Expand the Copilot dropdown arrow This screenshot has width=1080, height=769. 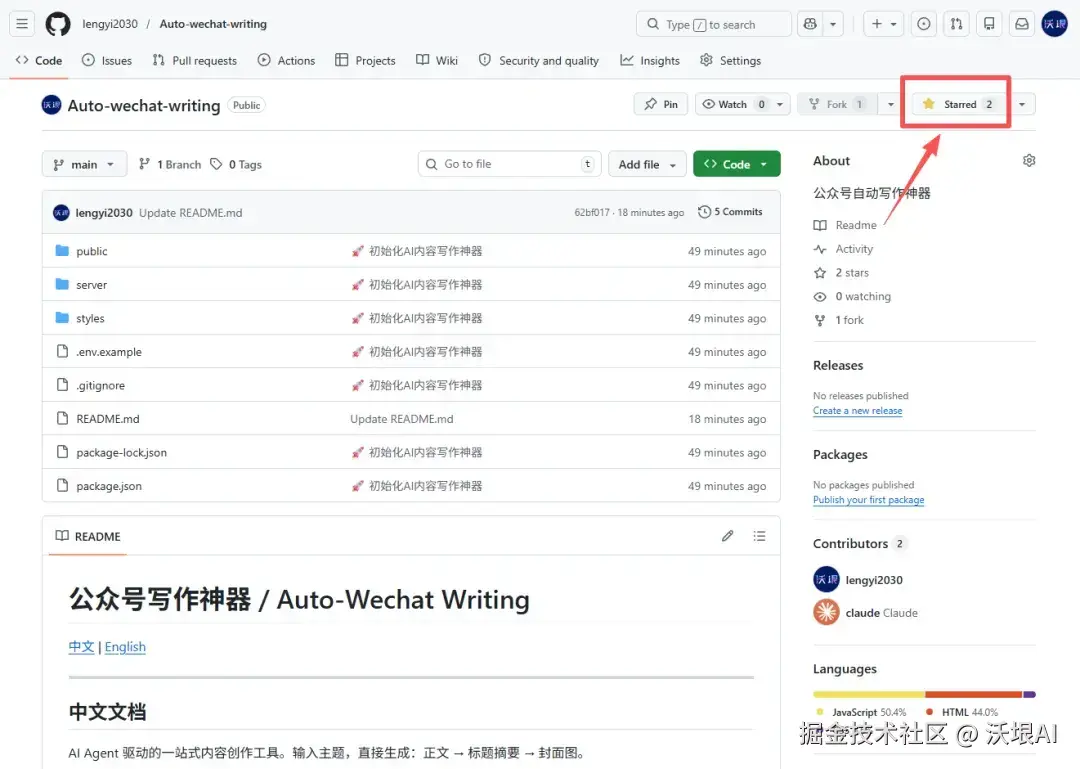tap(833, 24)
